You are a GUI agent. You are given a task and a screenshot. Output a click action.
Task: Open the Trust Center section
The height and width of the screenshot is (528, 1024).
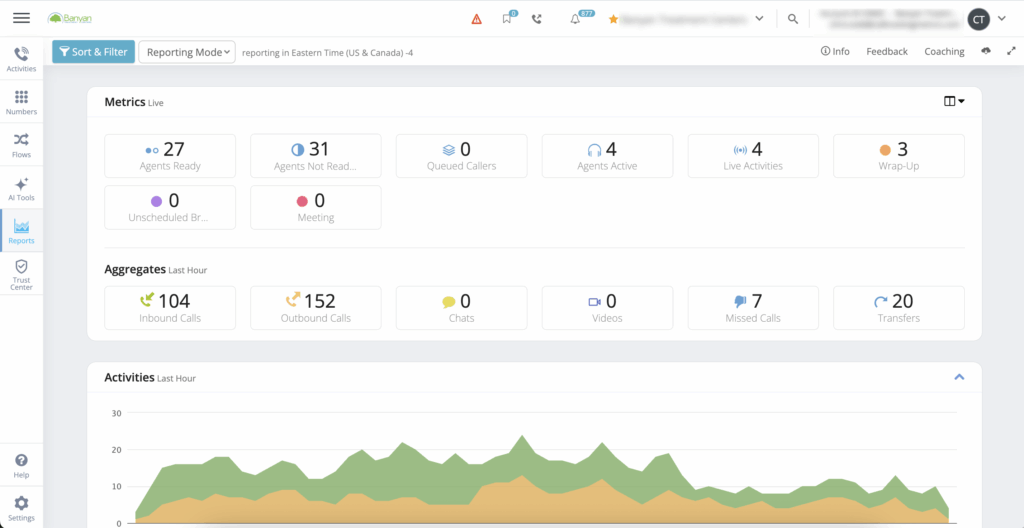coord(21,275)
